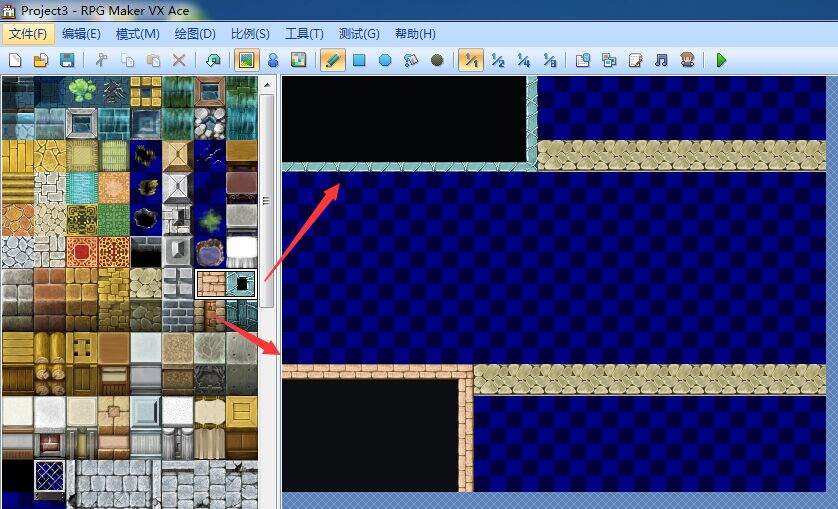Pick the cyan woven floor tile
Screen dimensions: 838x509
[x=82, y=188]
